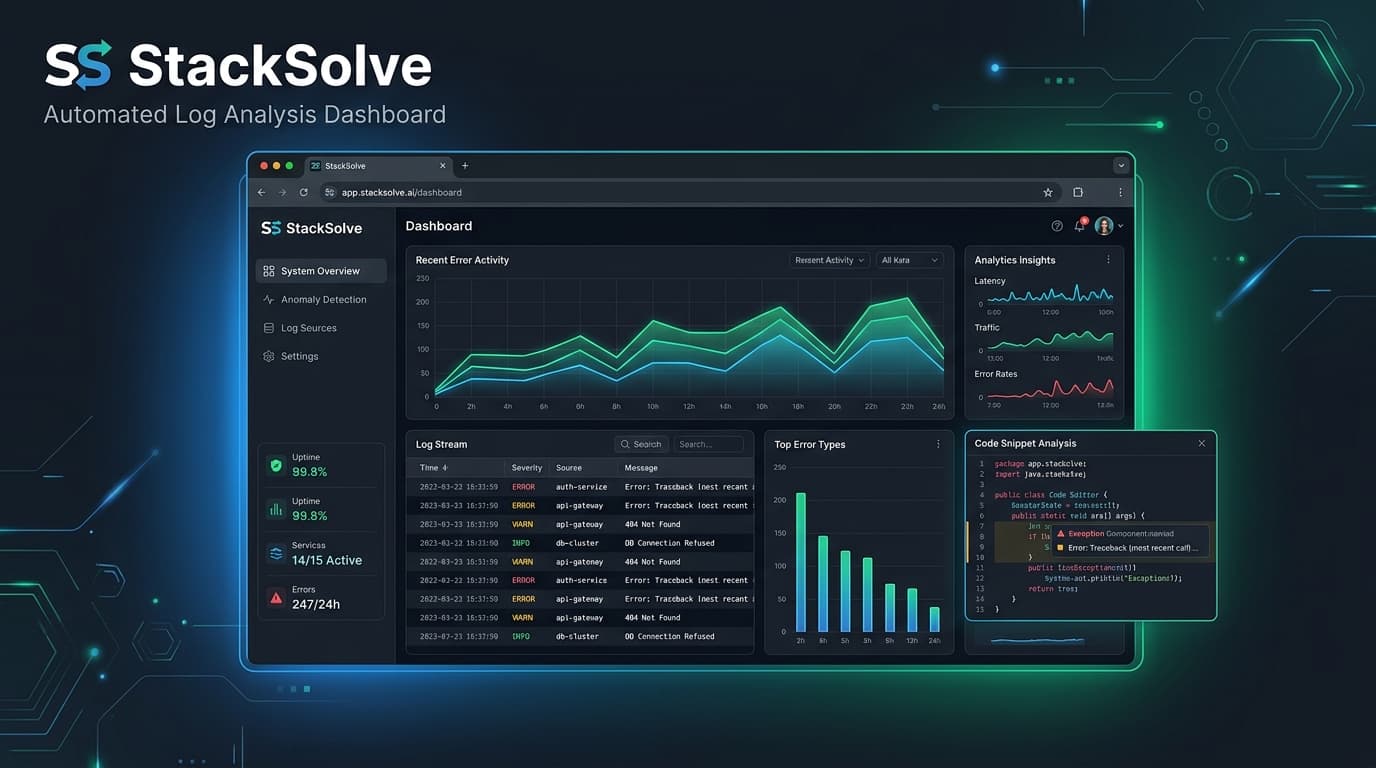Expand the chevron beside the profile avatar
The height and width of the screenshot is (768, 1376).
click(1120, 226)
